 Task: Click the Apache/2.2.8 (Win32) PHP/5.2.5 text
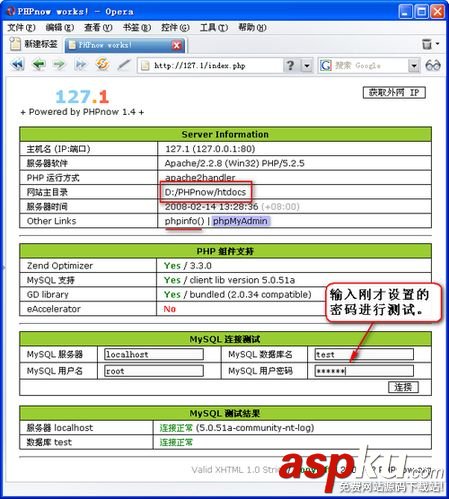(234, 163)
